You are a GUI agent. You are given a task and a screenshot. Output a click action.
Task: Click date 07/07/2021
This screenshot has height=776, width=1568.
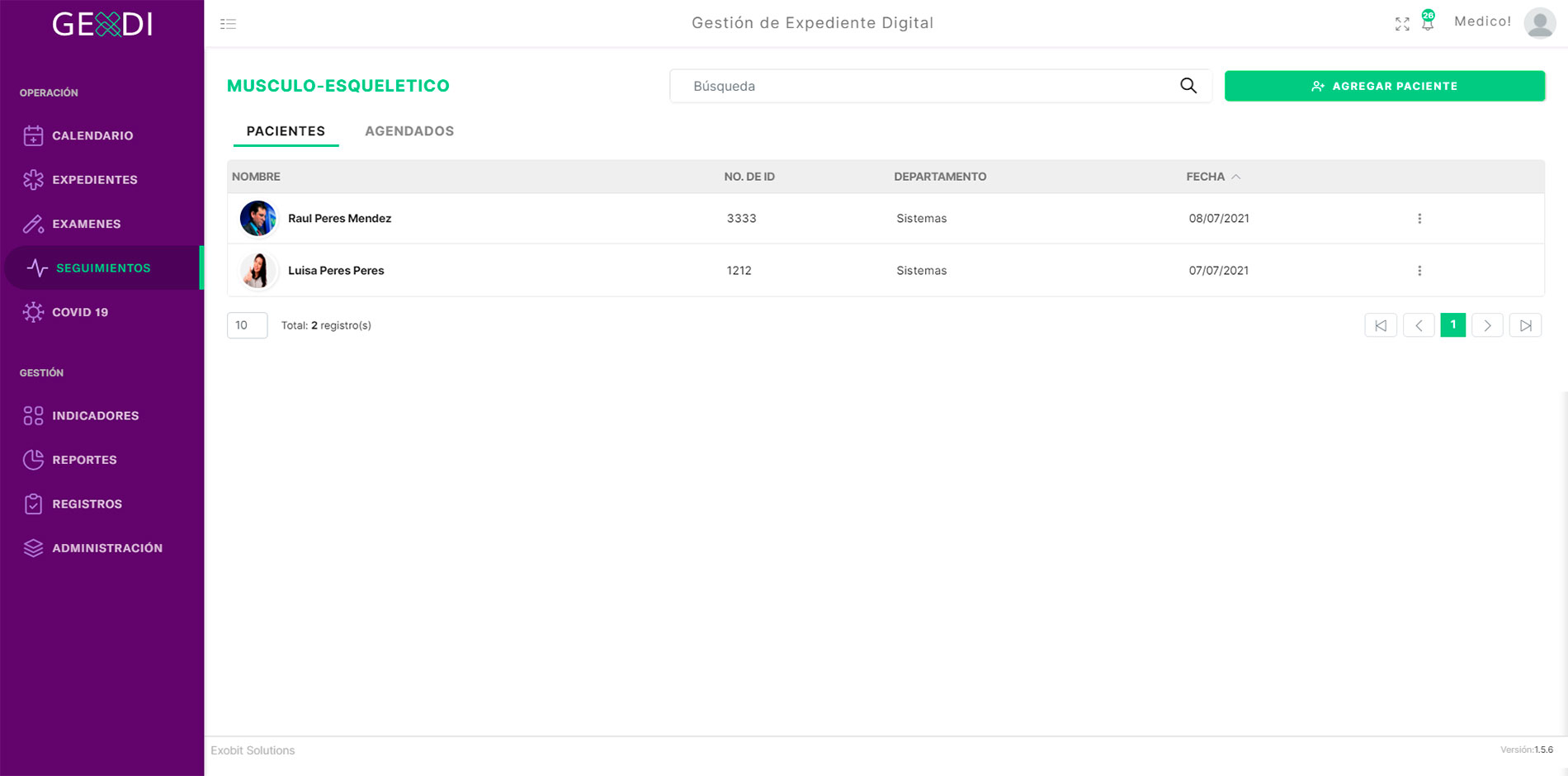tap(1218, 271)
